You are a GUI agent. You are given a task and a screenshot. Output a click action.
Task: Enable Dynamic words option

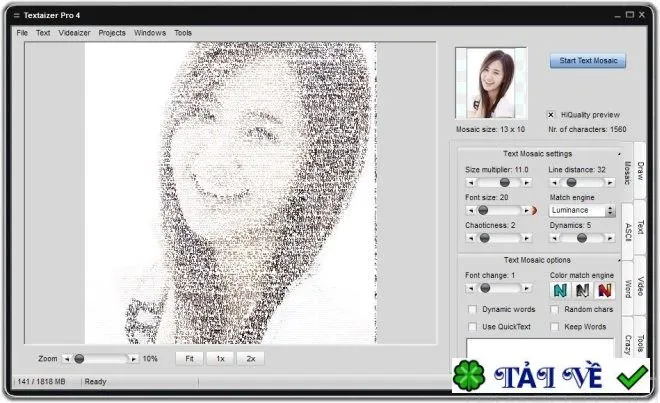pos(472,310)
